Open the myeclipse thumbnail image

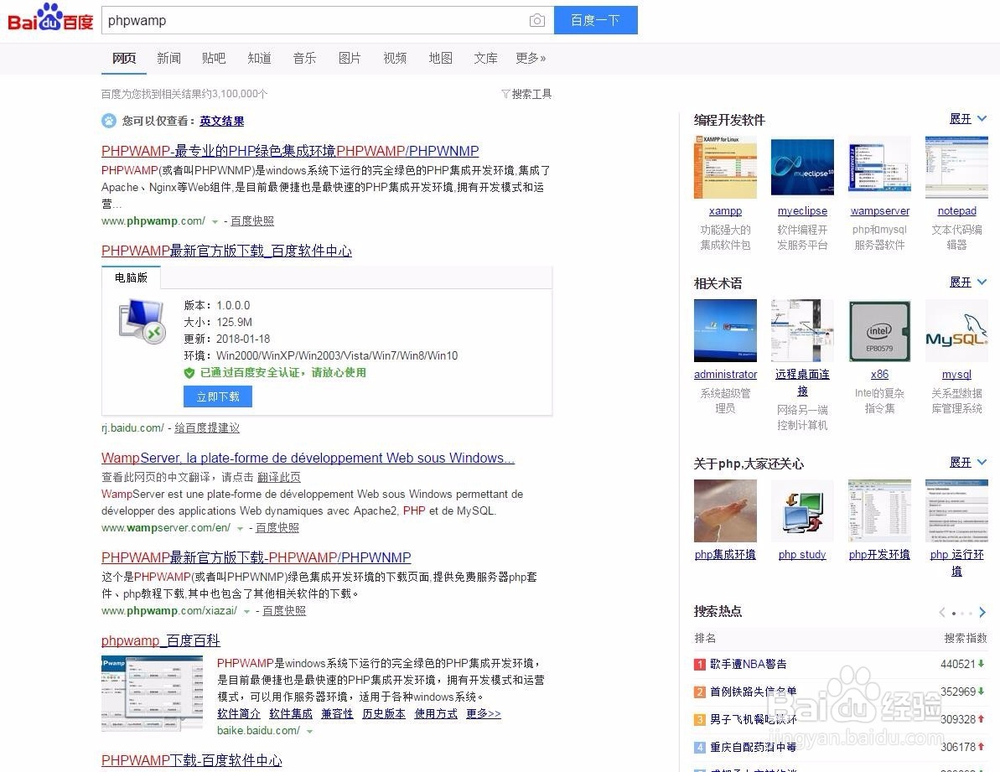[x=802, y=167]
